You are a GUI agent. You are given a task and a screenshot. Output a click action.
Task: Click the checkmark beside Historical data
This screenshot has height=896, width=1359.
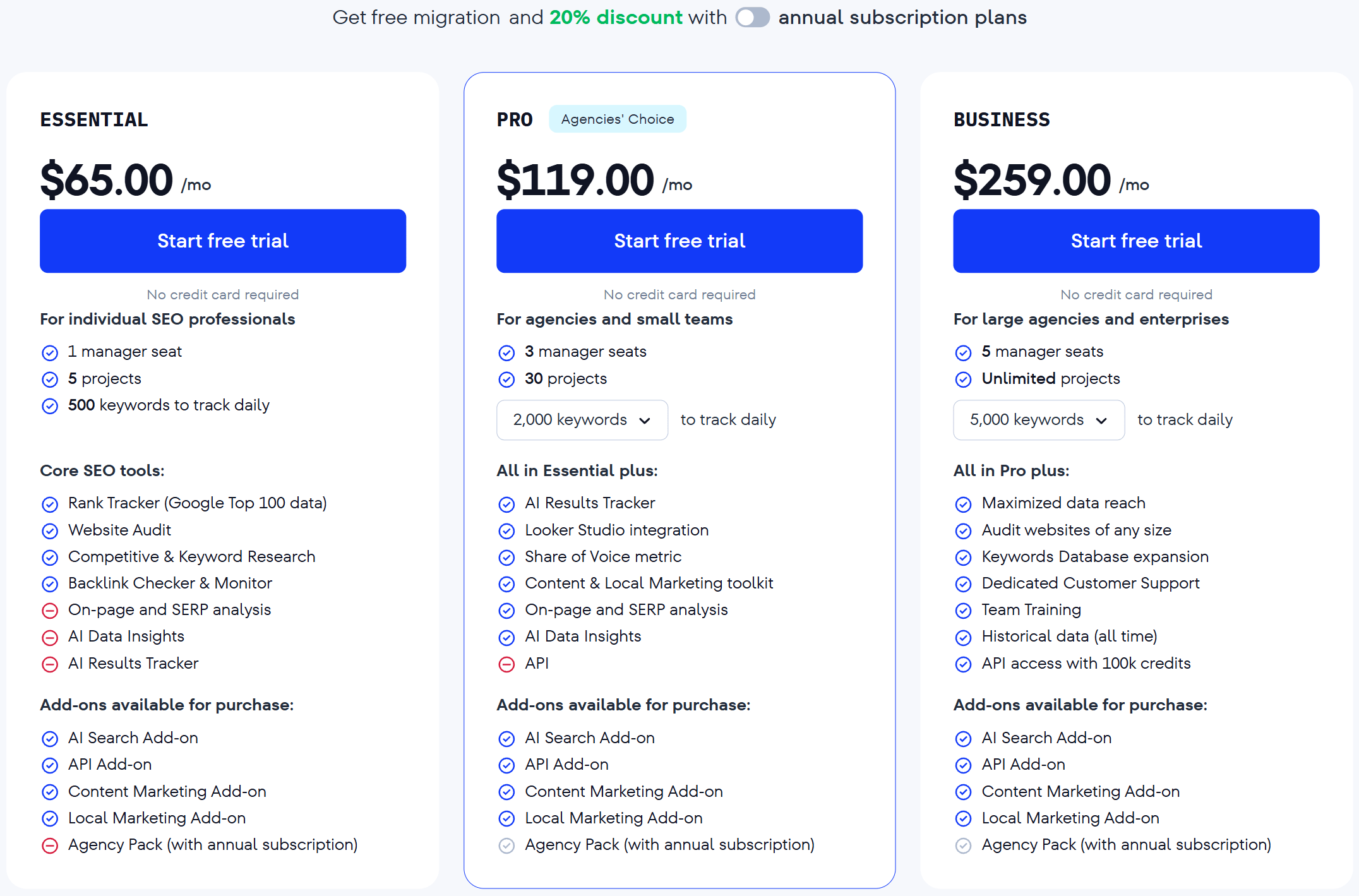[964, 637]
